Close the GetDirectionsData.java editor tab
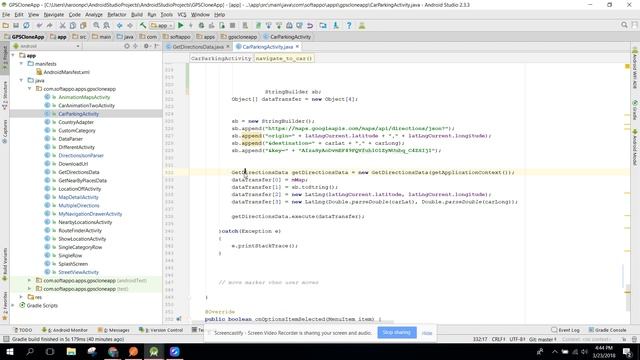640x360 pixels. tap(228, 47)
